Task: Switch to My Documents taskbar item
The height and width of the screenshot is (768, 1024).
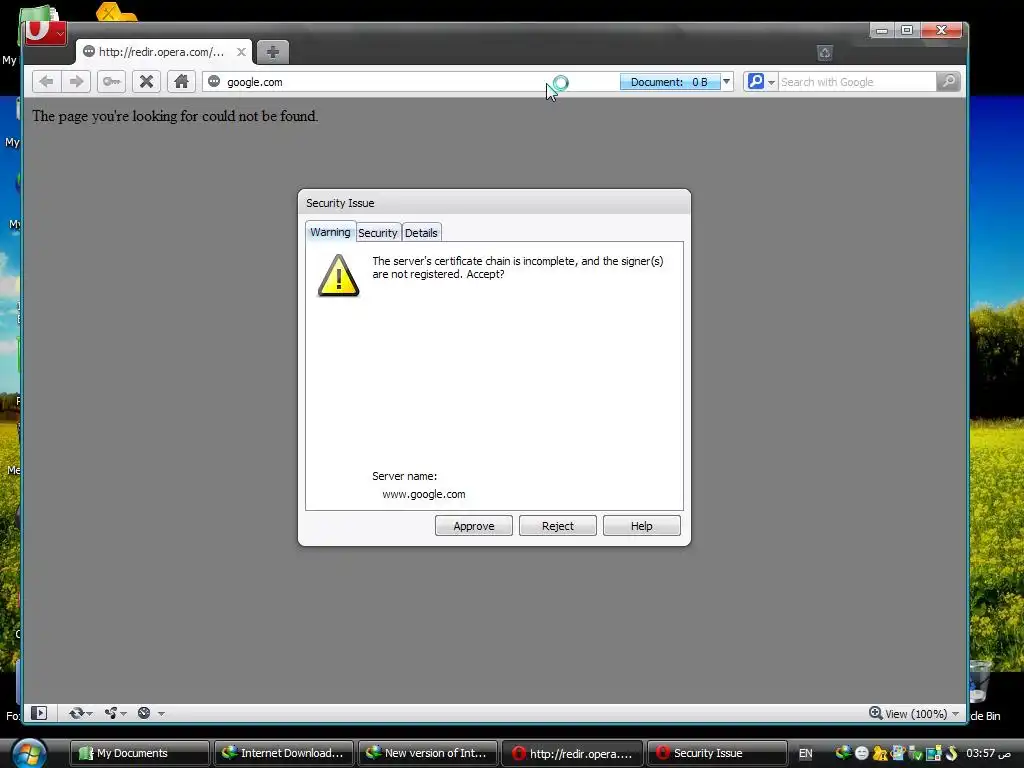Action: point(140,753)
